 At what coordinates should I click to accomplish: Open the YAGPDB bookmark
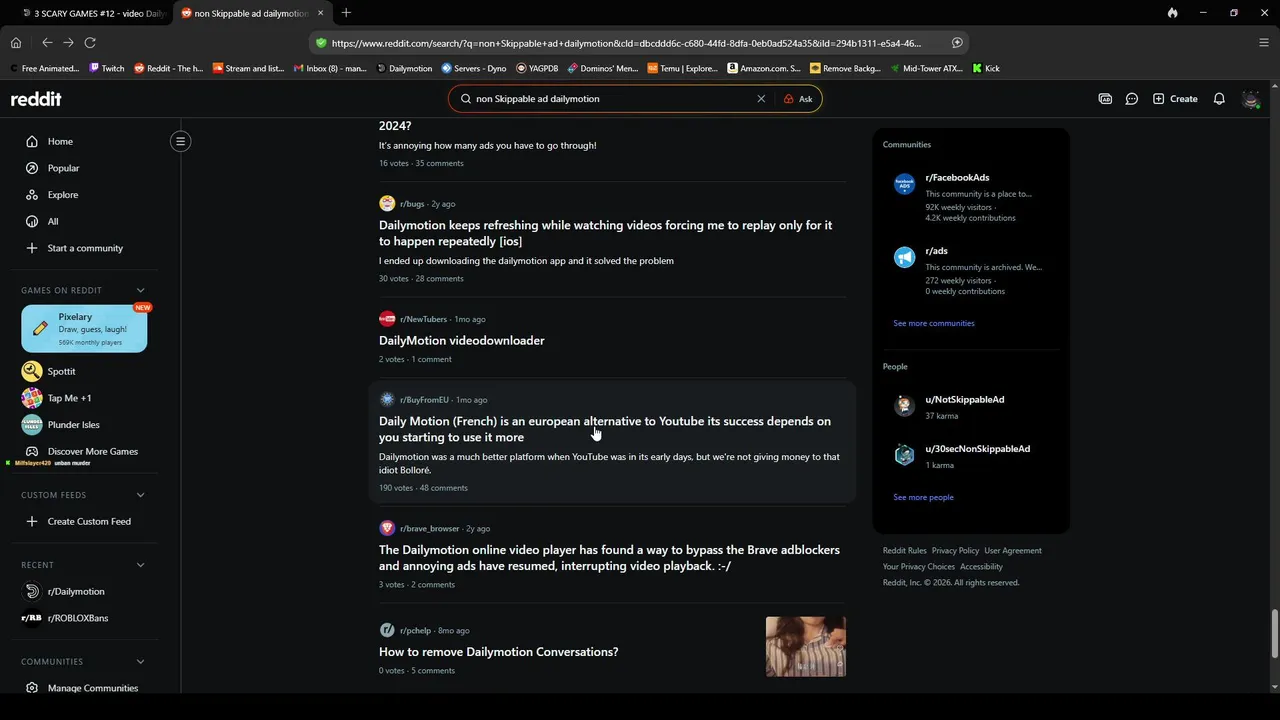click(537, 69)
